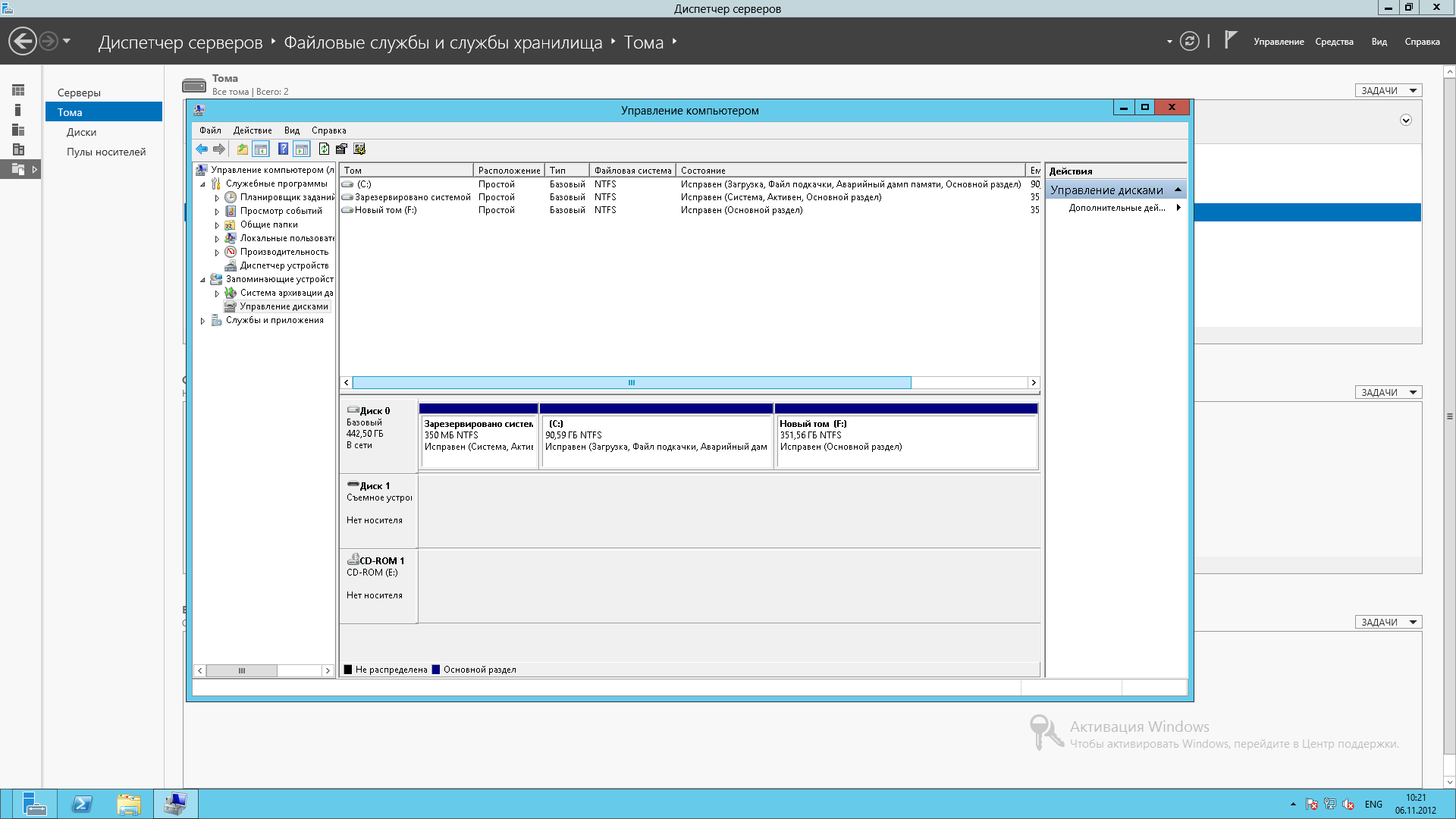Select Серверы in Server Manager sidebar
Viewport: 1456px width, 819px height.
point(79,93)
